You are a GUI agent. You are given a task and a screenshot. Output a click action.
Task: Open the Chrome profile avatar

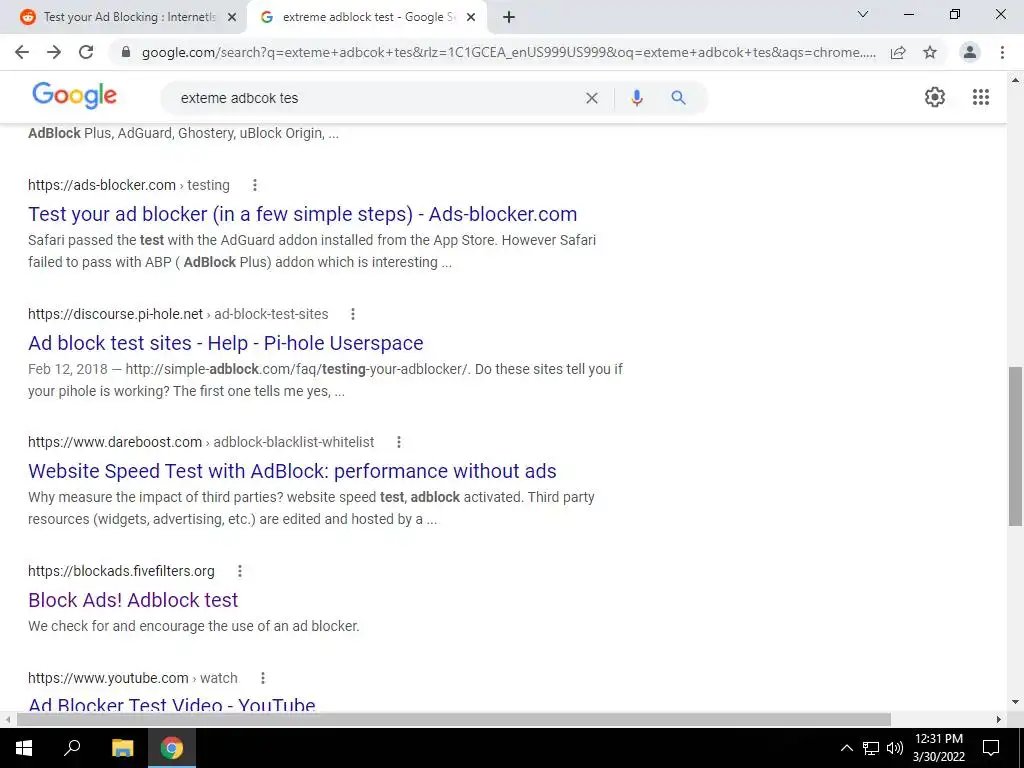970,52
